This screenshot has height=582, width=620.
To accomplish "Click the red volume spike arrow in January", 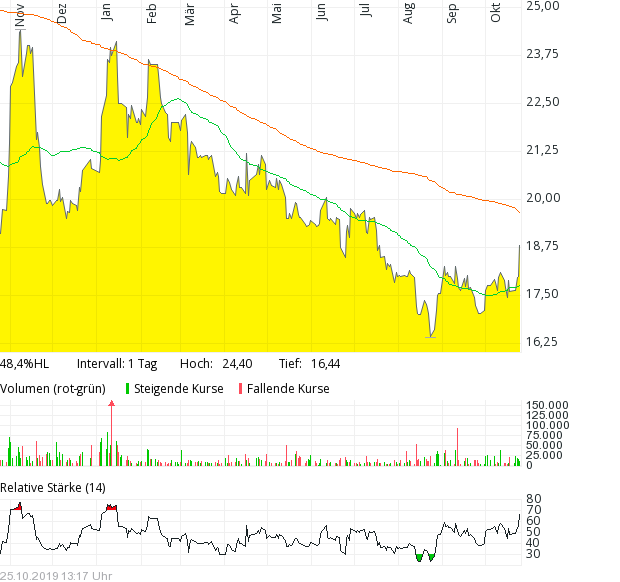I will (x=112, y=404).
